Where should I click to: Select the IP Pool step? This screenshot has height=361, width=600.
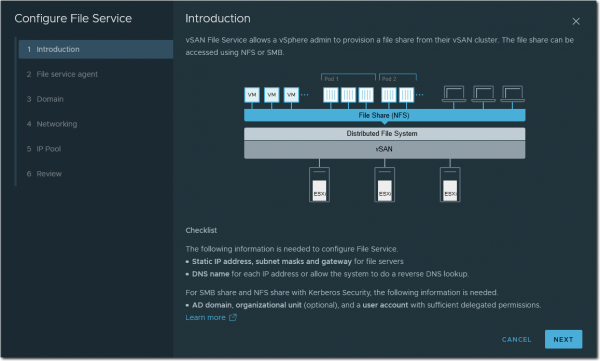pos(96,149)
